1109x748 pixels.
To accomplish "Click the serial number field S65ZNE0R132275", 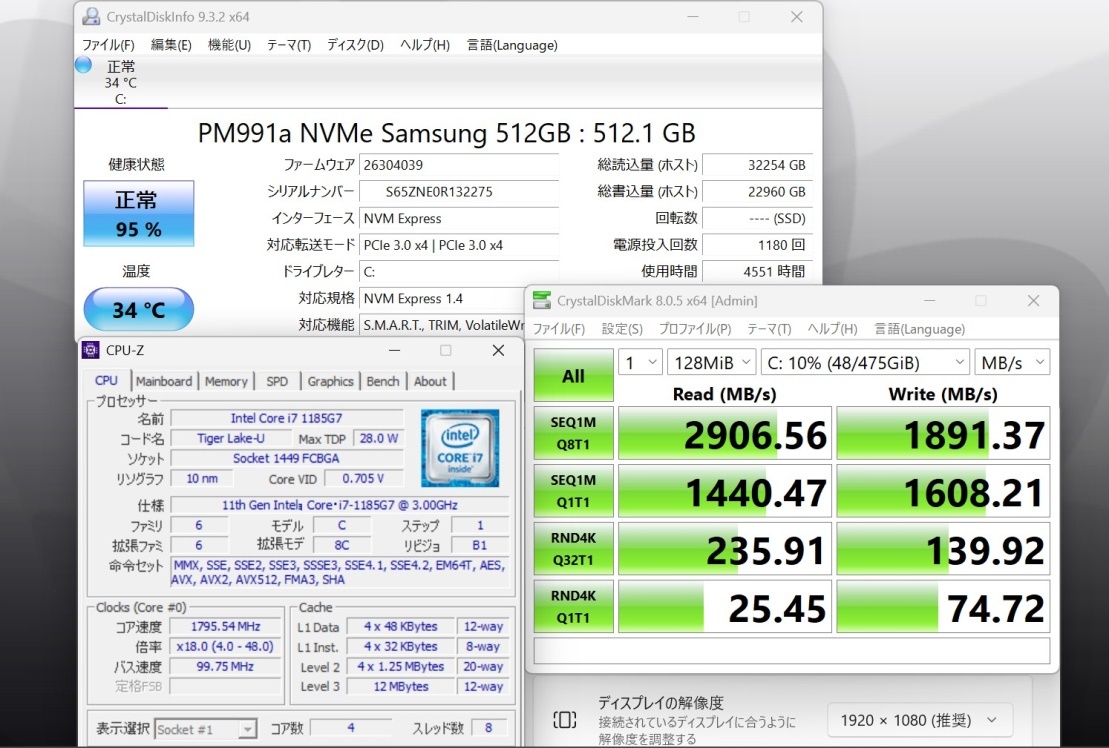I will click(458, 192).
